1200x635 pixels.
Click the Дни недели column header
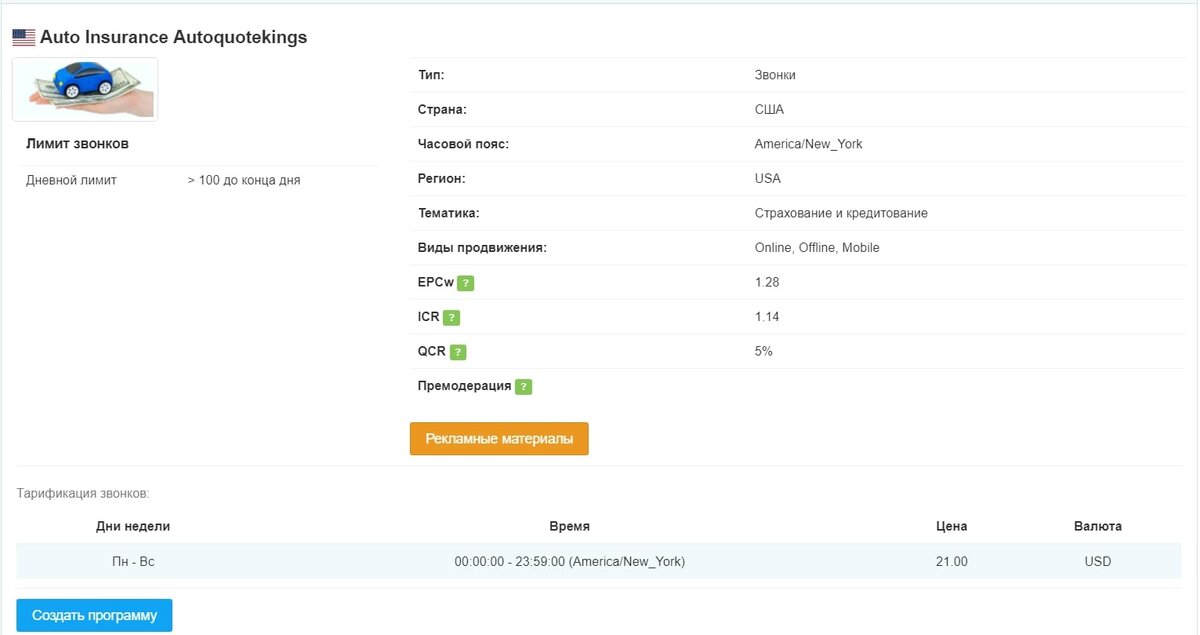133,526
